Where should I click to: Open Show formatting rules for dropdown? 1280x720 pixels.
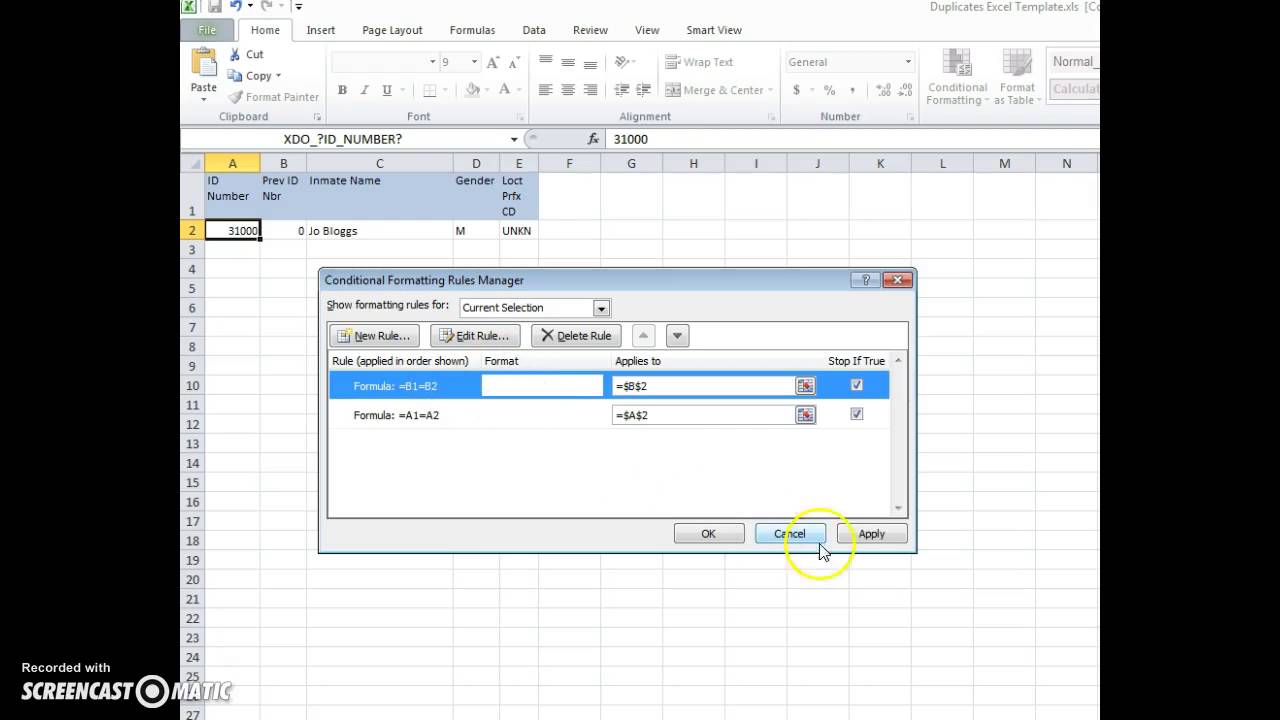coord(601,308)
